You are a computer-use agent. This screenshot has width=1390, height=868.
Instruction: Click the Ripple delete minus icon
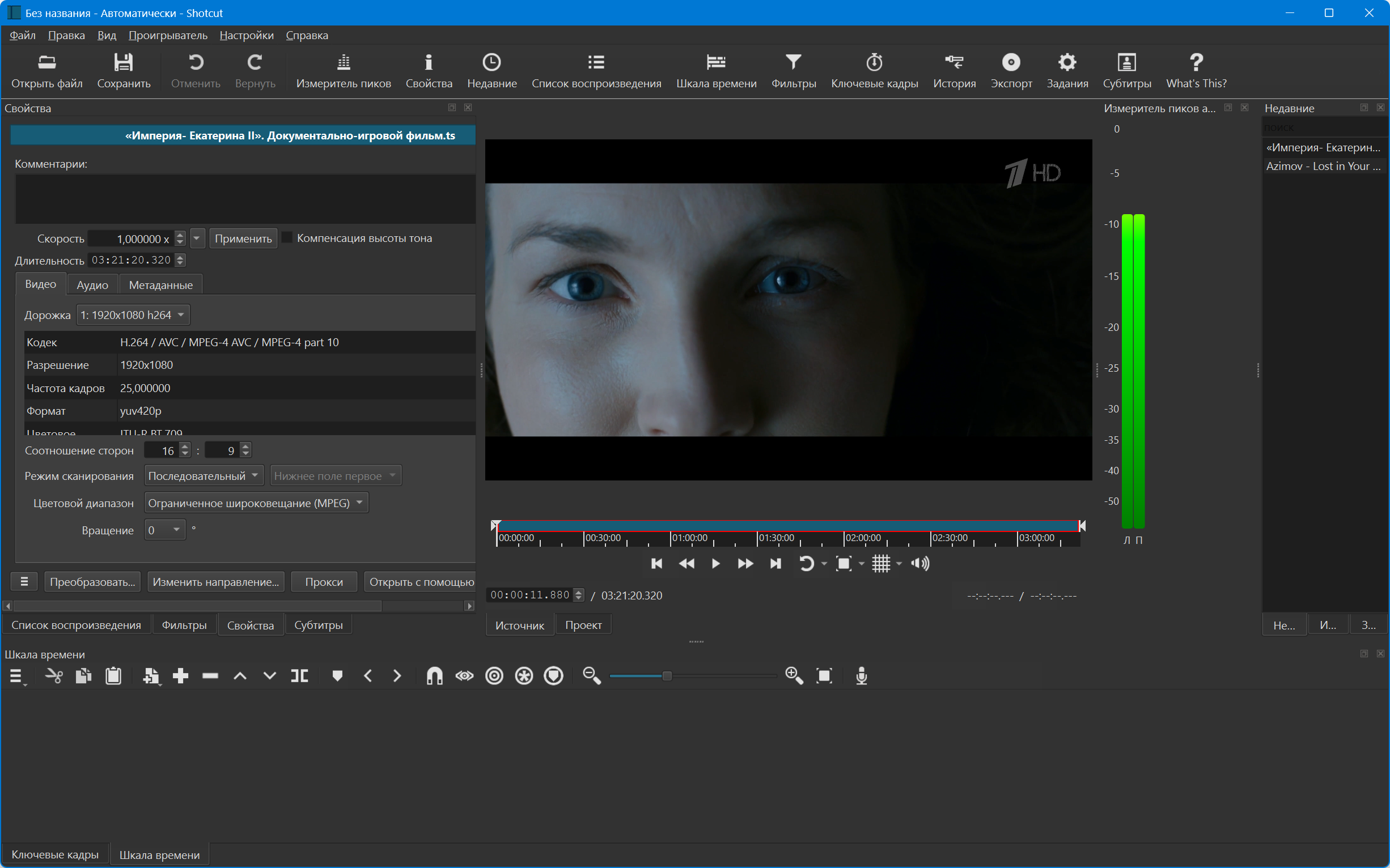[210, 676]
